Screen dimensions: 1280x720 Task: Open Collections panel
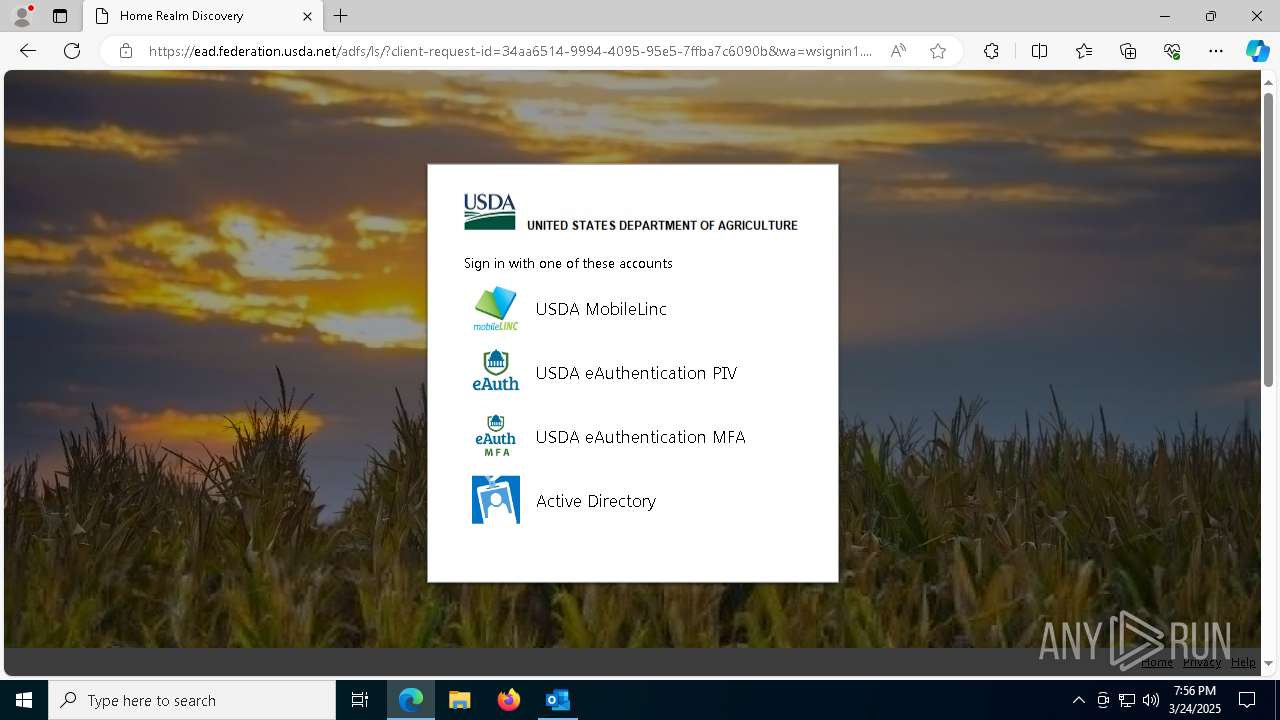[x=1128, y=51]
